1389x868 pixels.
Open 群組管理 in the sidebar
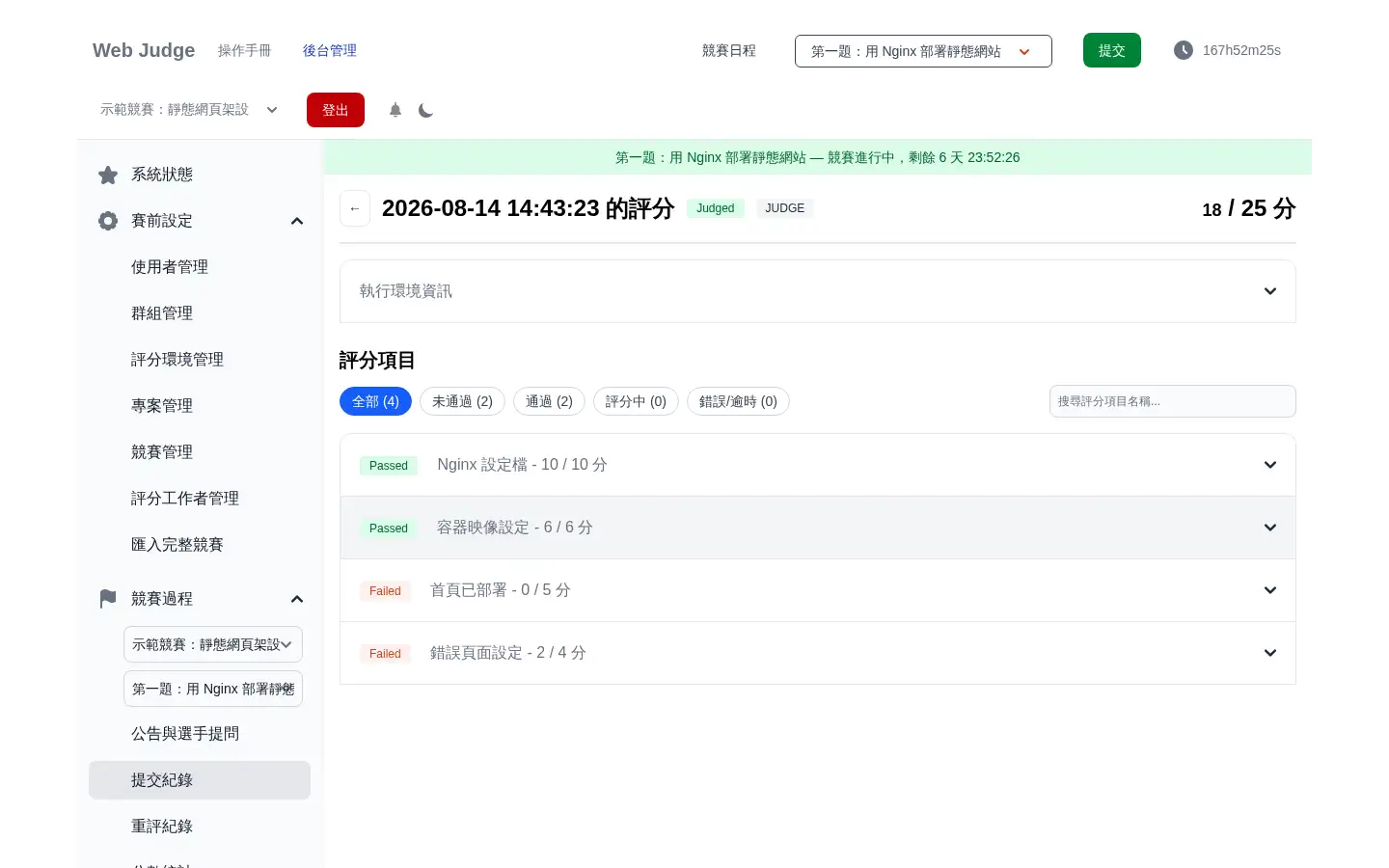pyautogui.click(x=200, y=313)
